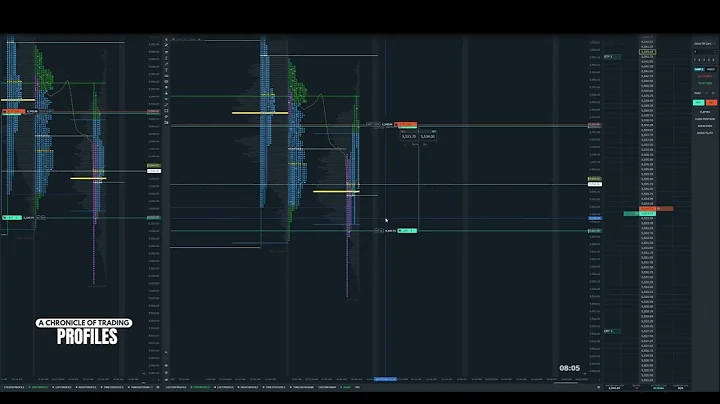Select the diagonal line tool below ruler icon
This screenshot has height=404, width=720.
[166, 64]
